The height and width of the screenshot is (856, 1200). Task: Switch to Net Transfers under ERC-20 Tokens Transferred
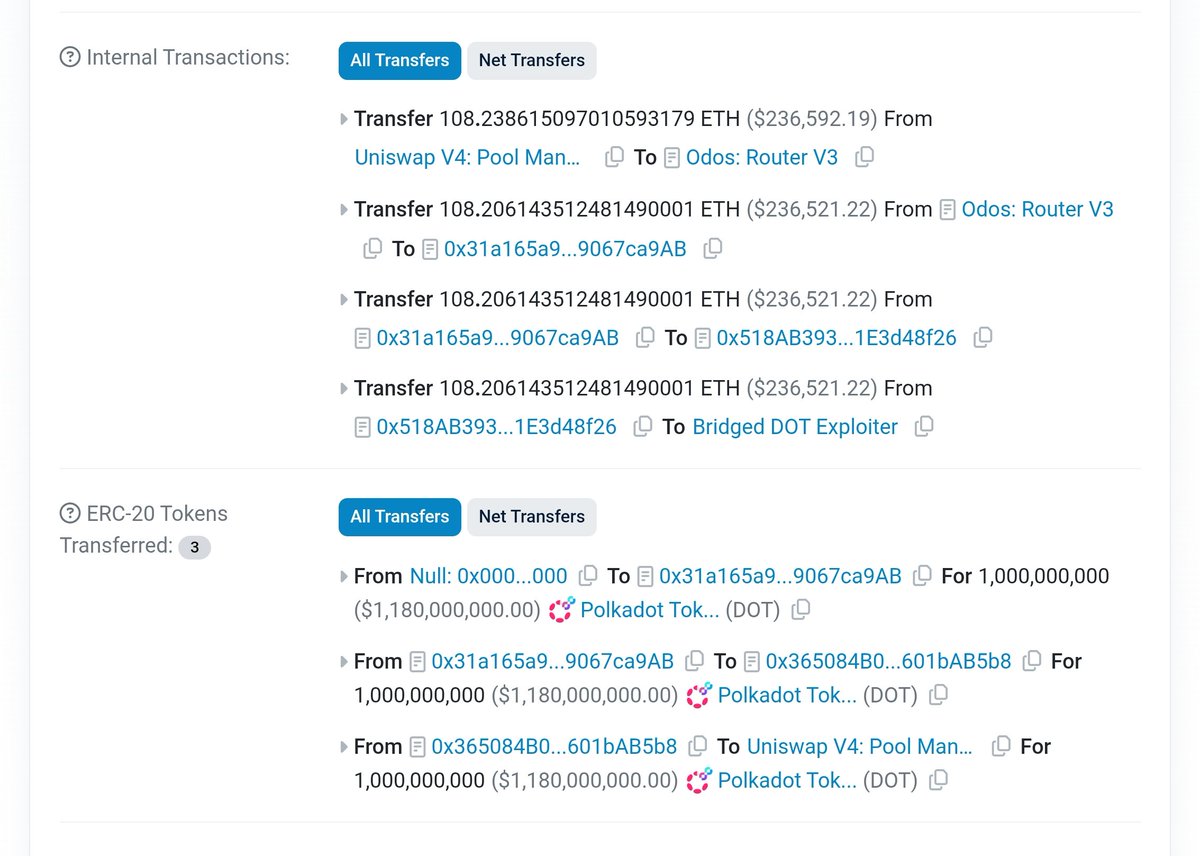point(532,516)
